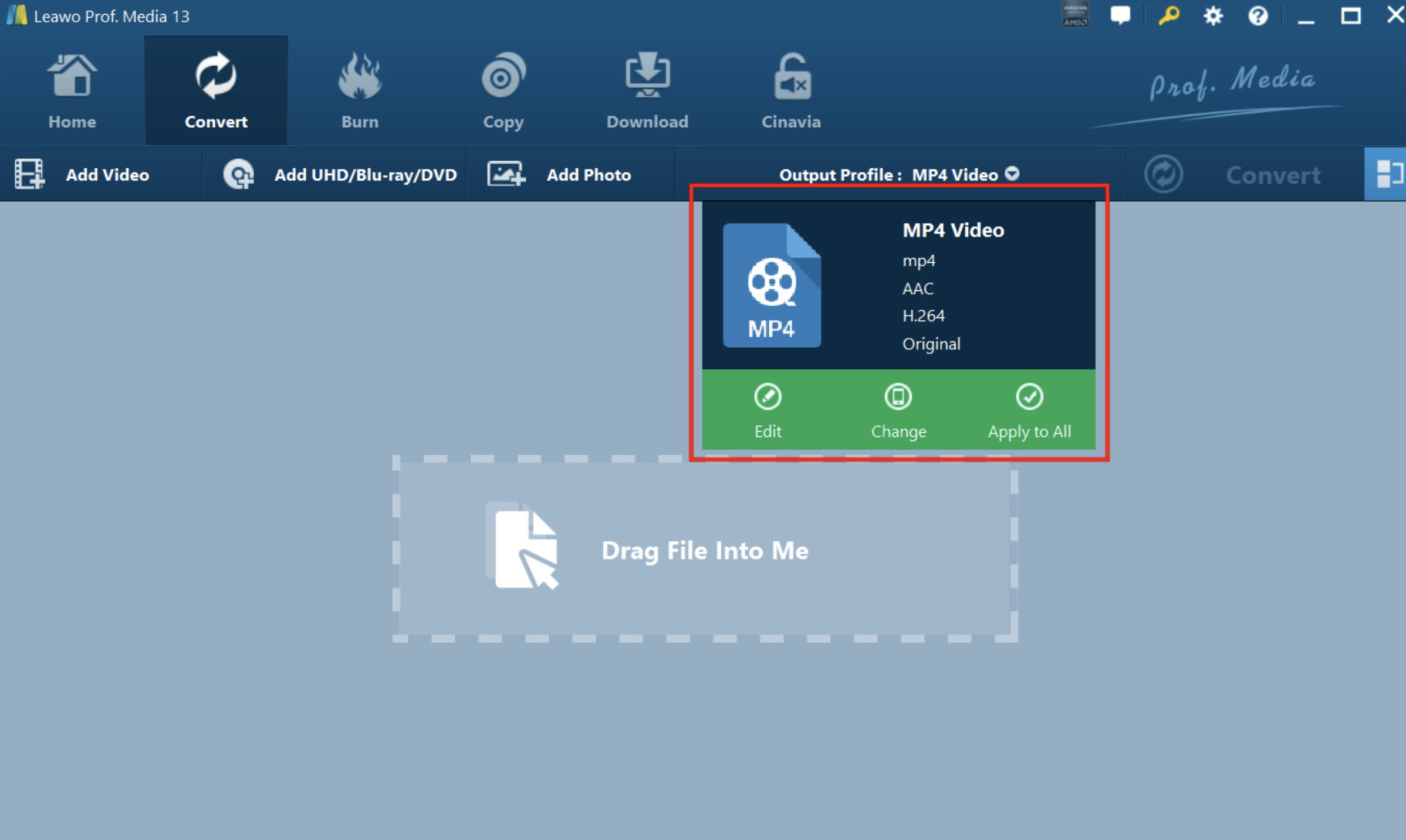
Task: Open the Home module
Action: (72, 91)
